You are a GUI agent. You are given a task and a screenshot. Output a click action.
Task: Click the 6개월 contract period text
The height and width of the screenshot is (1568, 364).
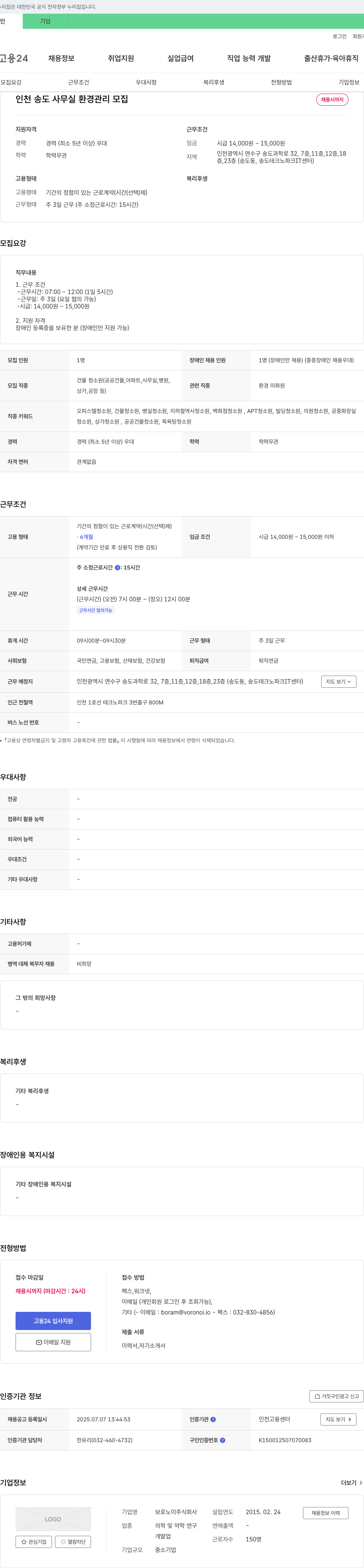(85, 537)
